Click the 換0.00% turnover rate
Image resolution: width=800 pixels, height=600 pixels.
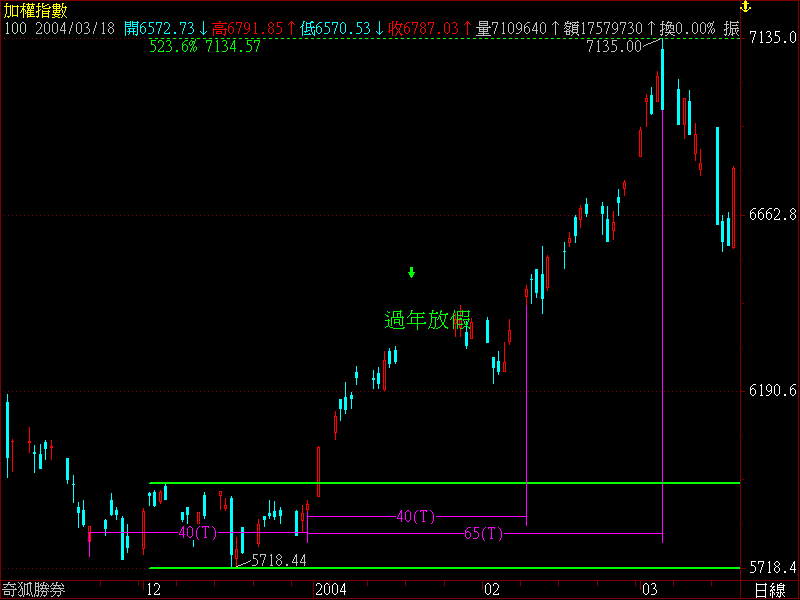[x=687, y=29]
